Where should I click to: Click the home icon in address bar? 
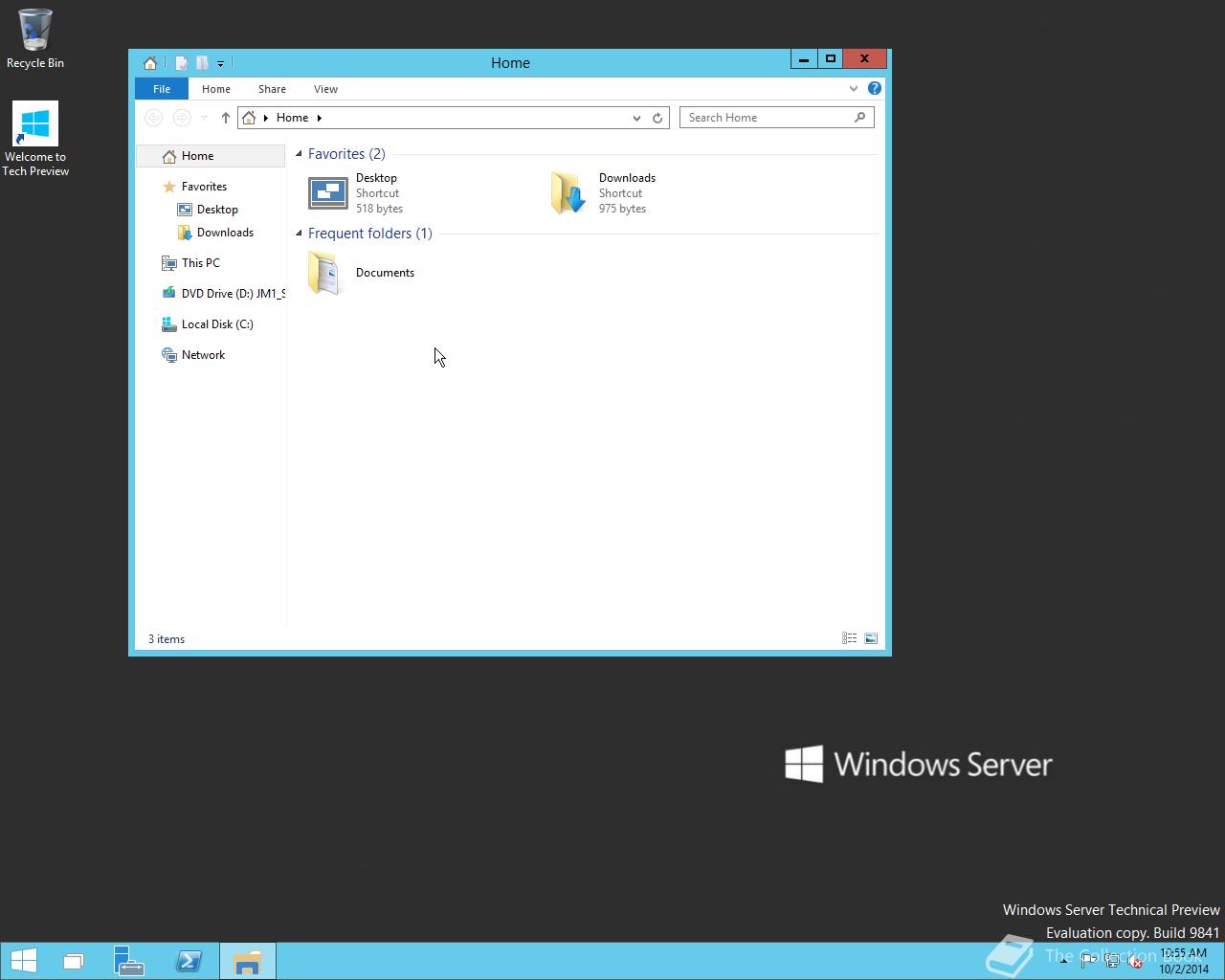point(249,118)
